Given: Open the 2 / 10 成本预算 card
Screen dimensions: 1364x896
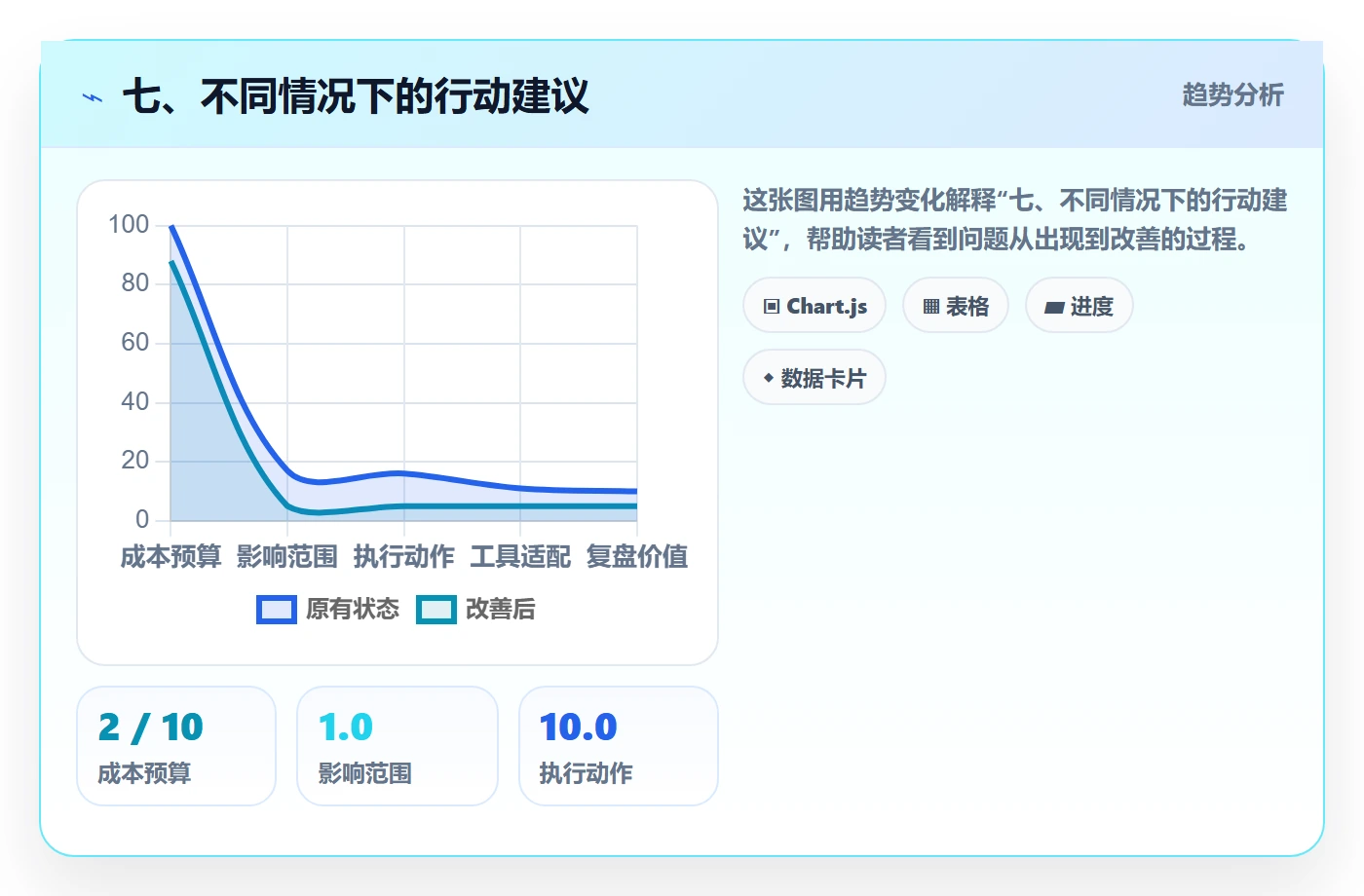Looking at the screenshot, I should pyautogui.click(x=176, y=746).
